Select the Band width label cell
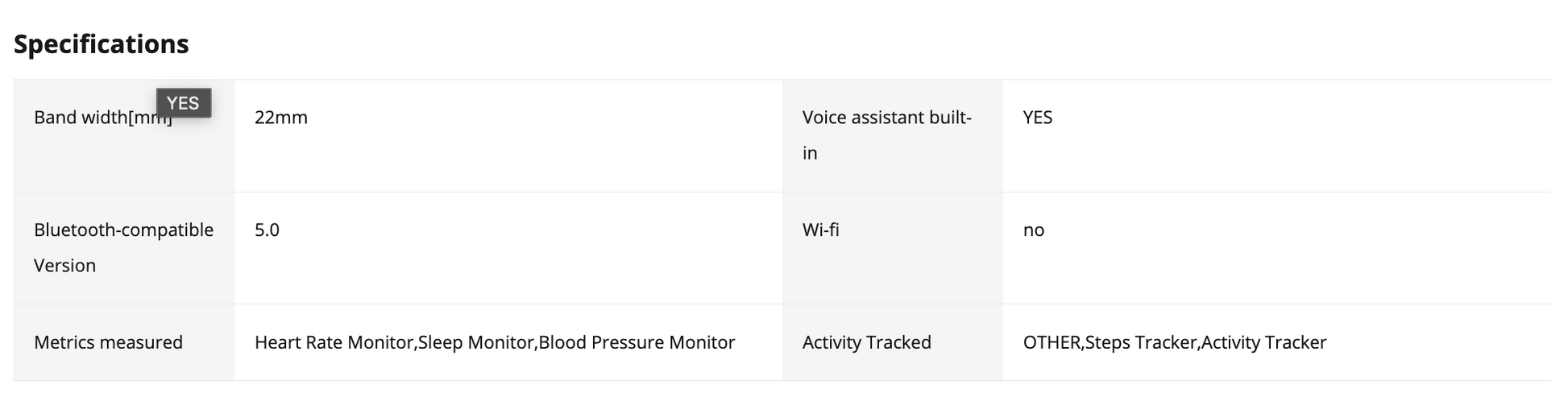This screenshot has height=393, width=1568. tap(124, 135)
